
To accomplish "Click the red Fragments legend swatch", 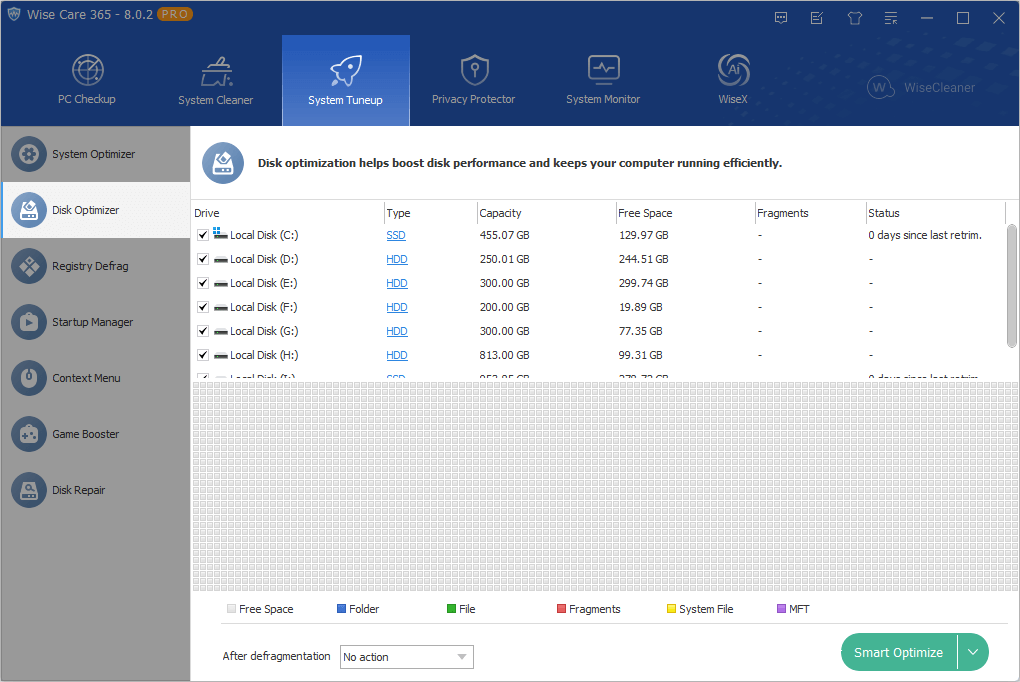I will (561, 608).
